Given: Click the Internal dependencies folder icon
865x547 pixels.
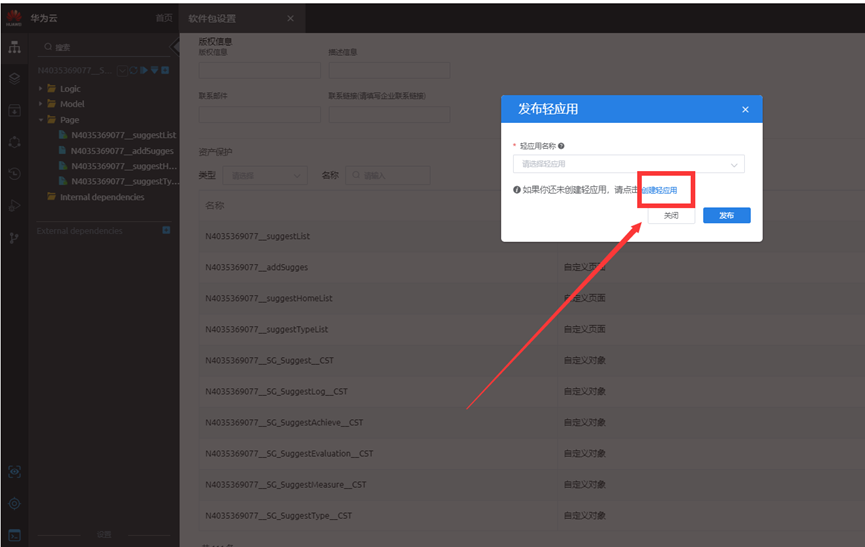Looking at the screenshot, I should tap(52, 197).
